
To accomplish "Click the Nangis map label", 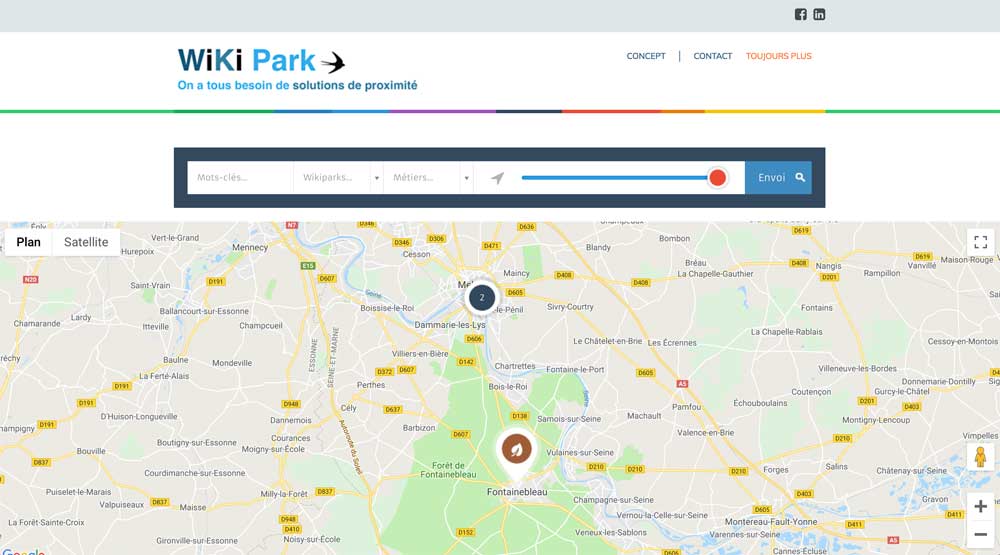I will 828,265.
